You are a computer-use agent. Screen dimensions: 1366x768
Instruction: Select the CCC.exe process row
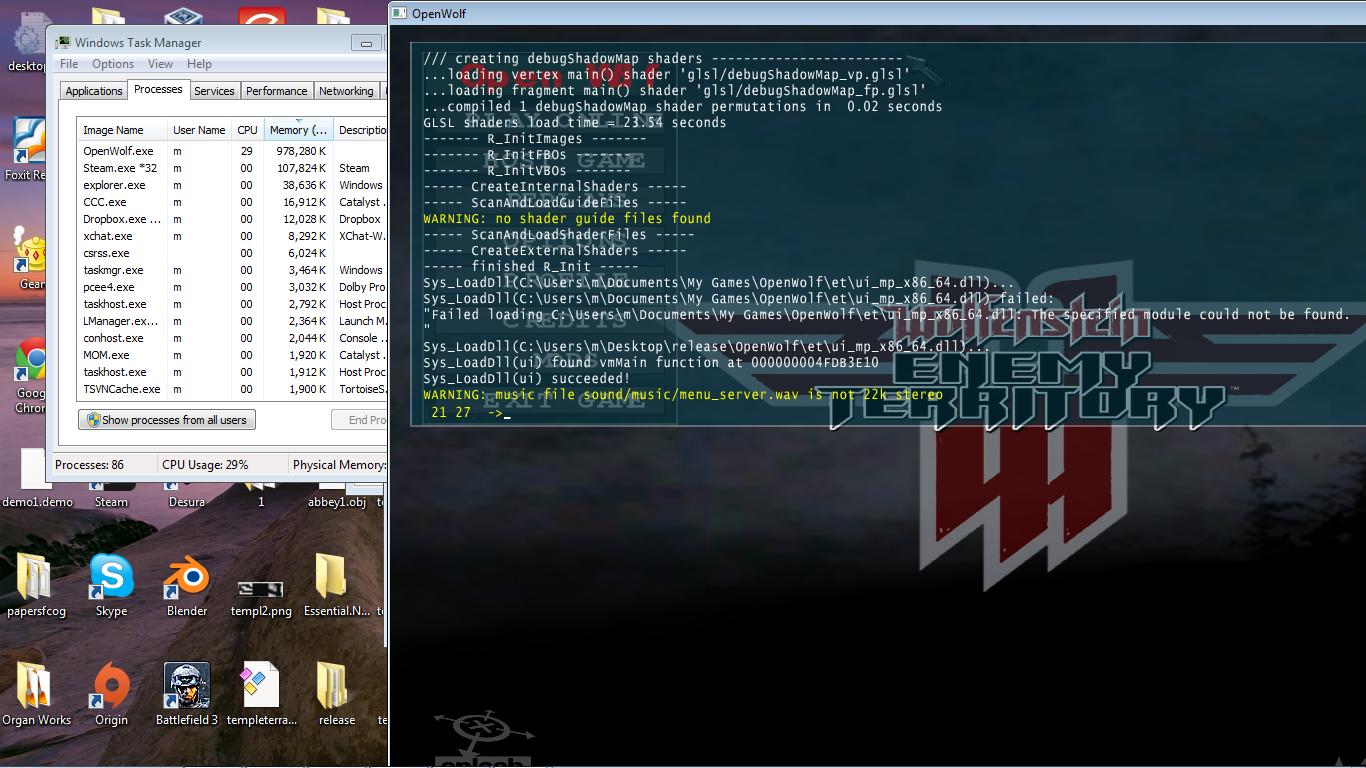click(x=232, y=202)
